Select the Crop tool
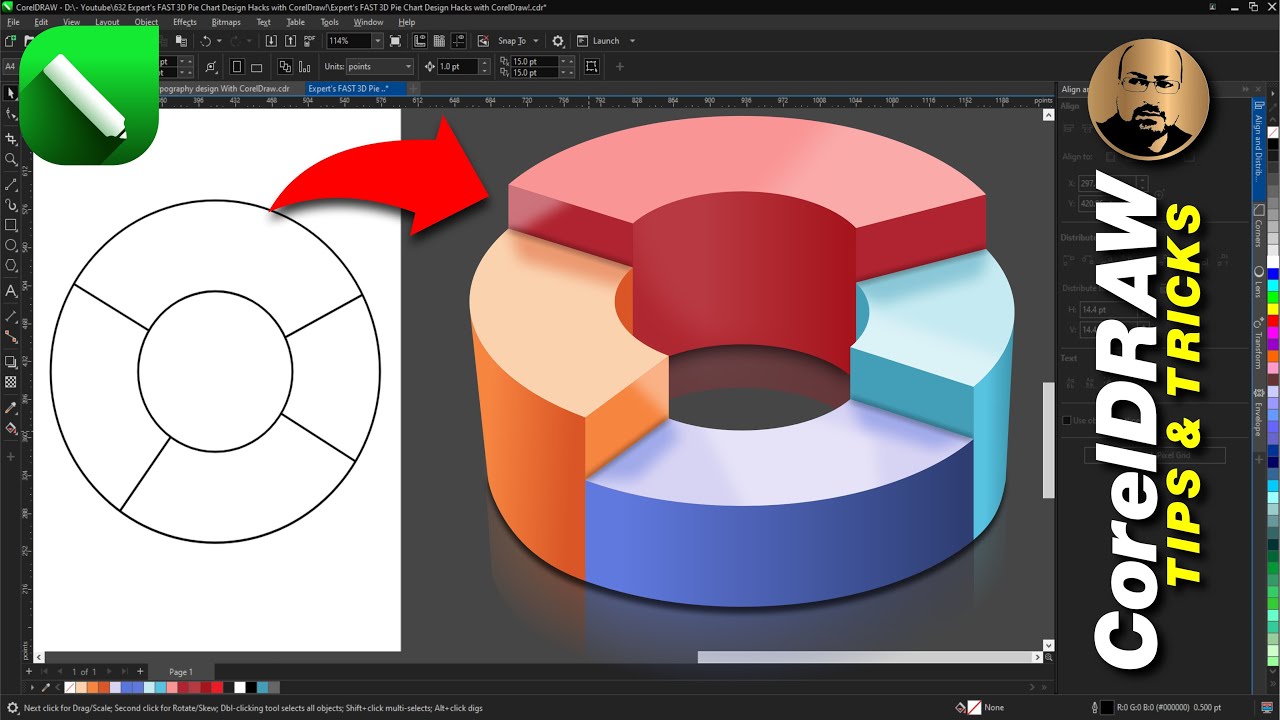The width and height of the screenshot is (1280, 720). click(11, 138)
